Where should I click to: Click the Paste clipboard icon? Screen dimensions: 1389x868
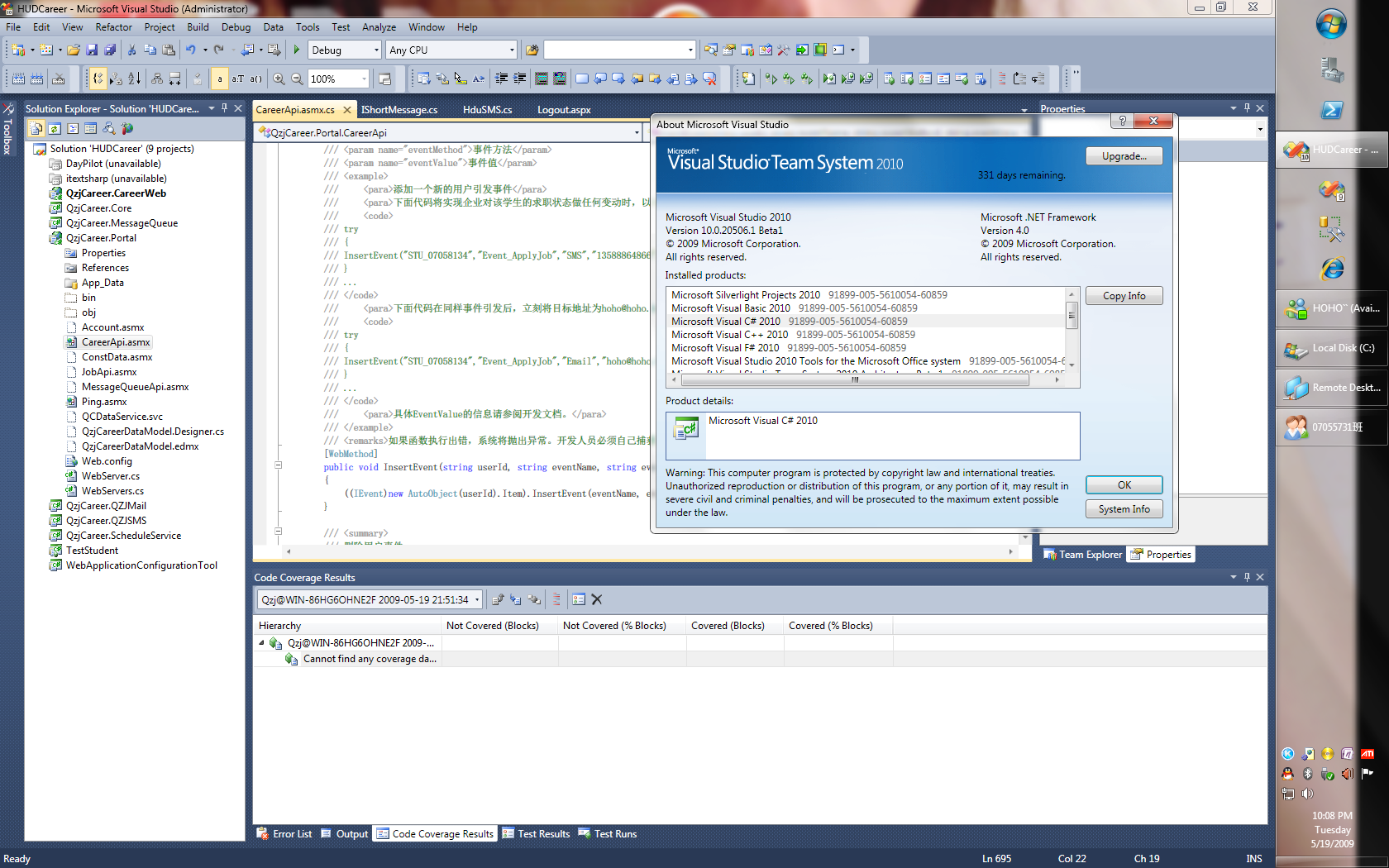coord(169,50)
